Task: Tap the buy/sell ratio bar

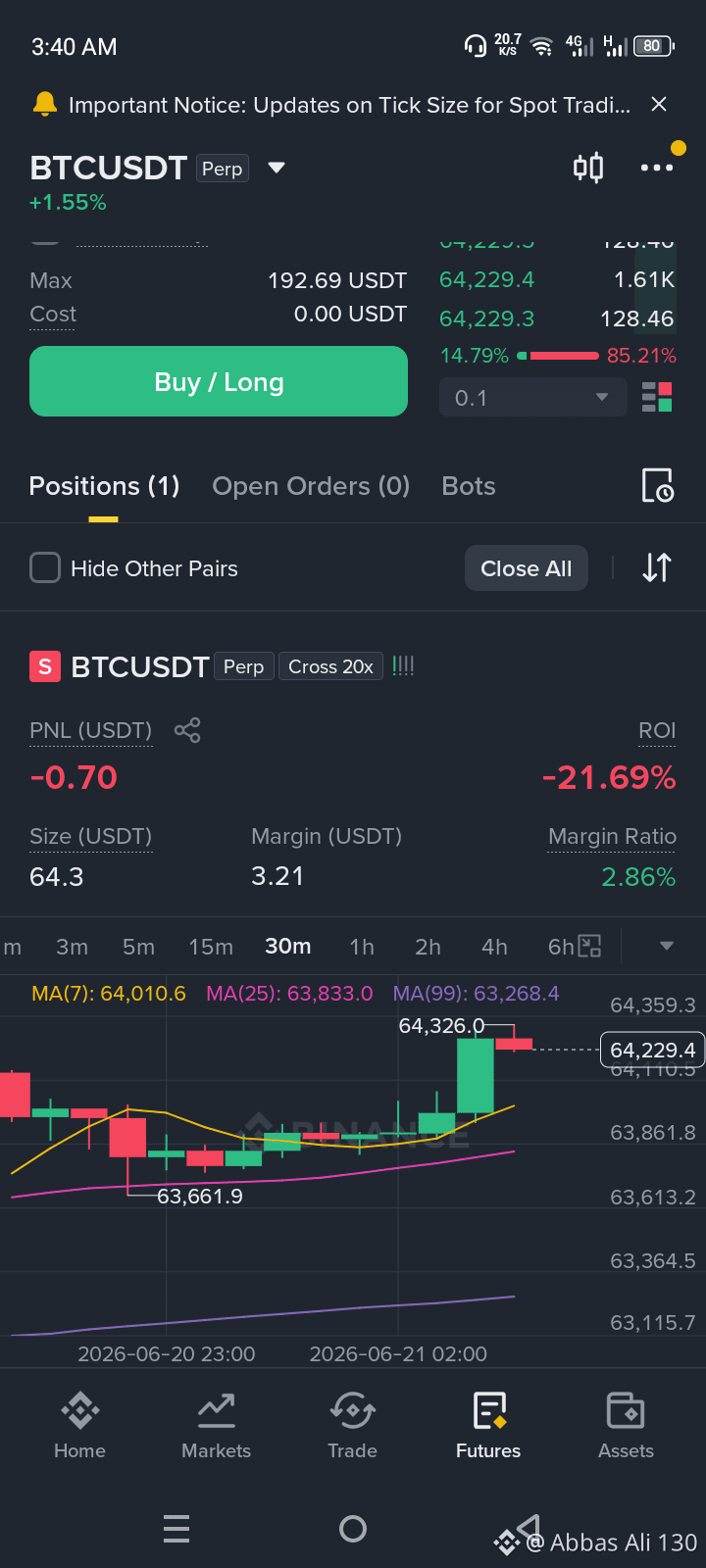Action: click(x=558, y=356)
